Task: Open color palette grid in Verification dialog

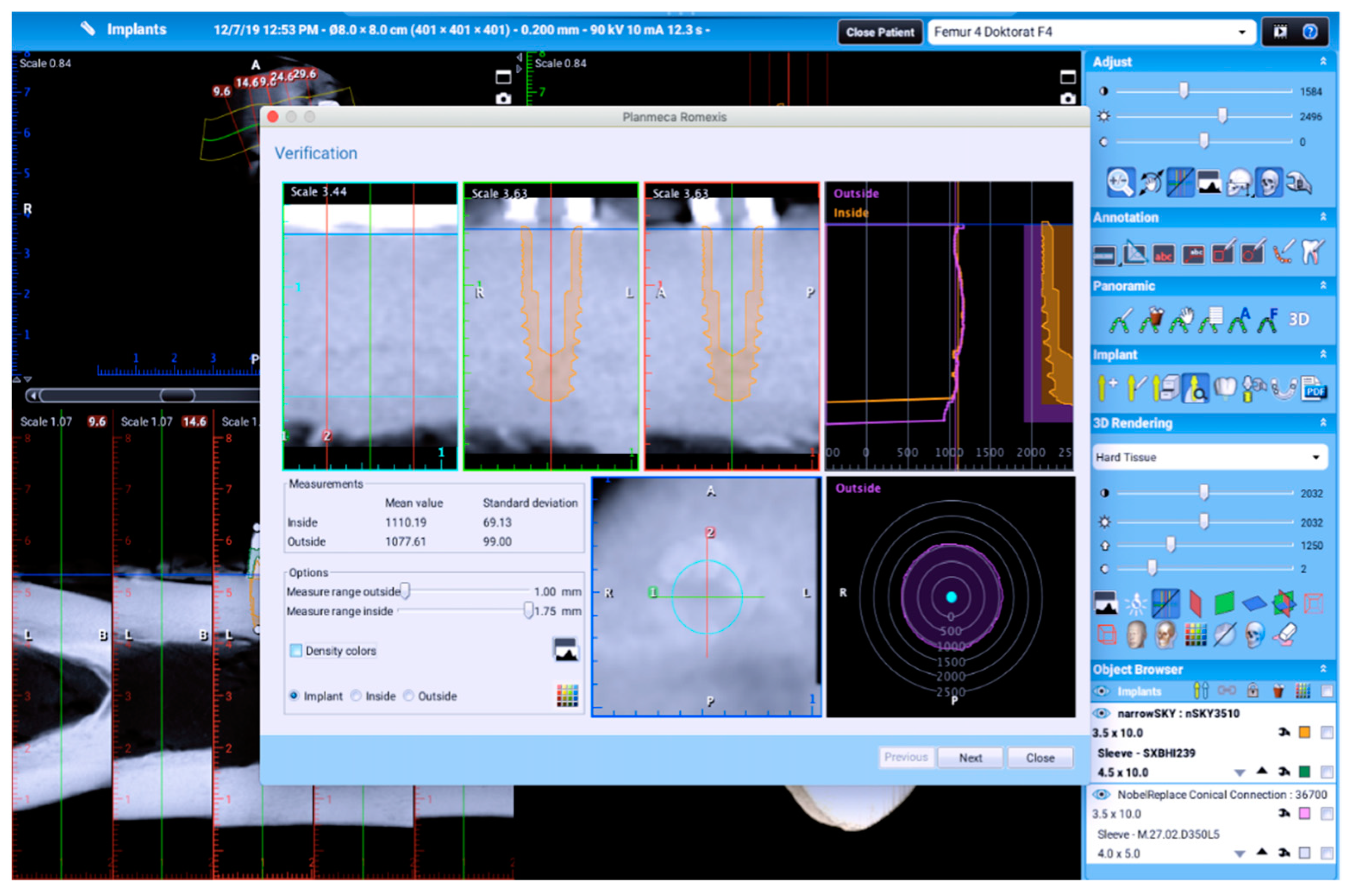Action: click(567, 696)
